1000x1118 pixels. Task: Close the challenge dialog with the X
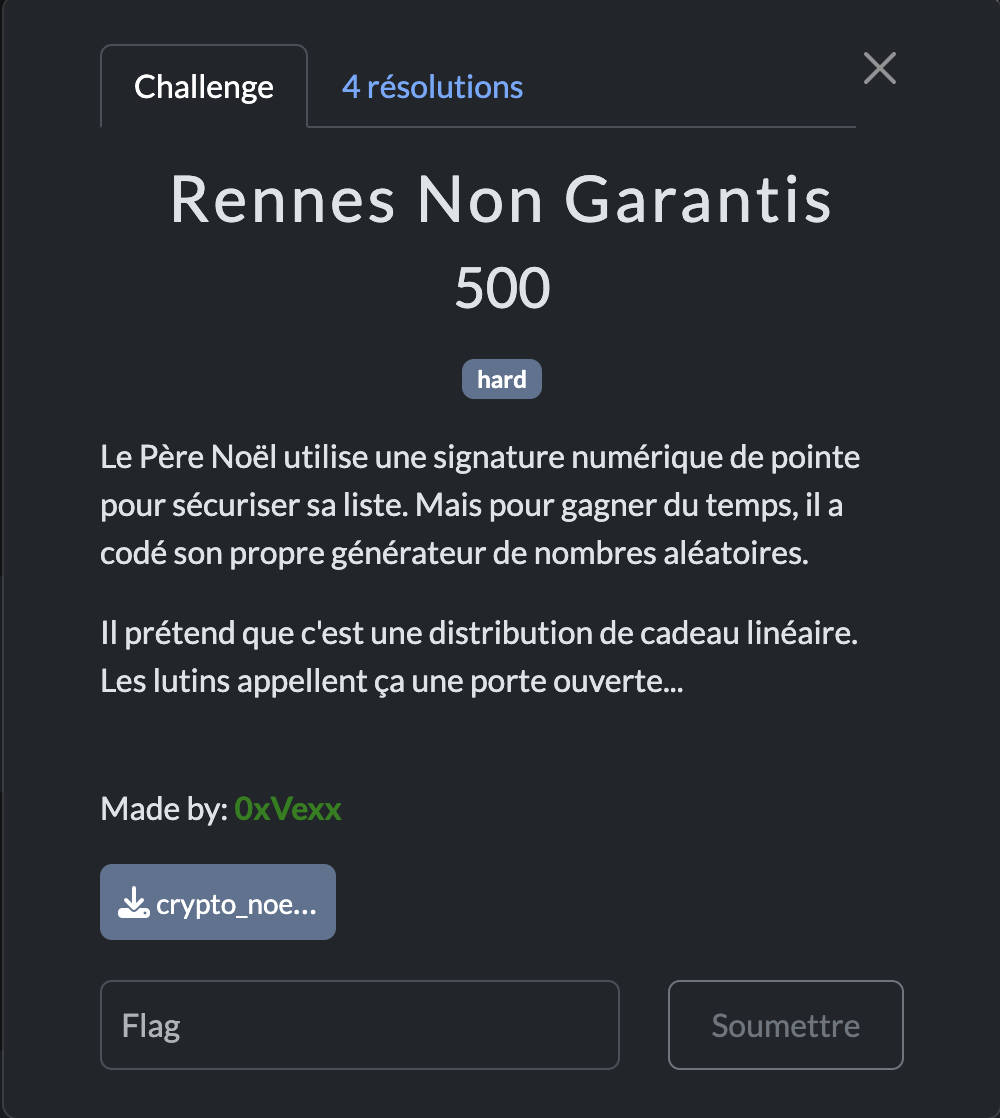coord(880,68)
